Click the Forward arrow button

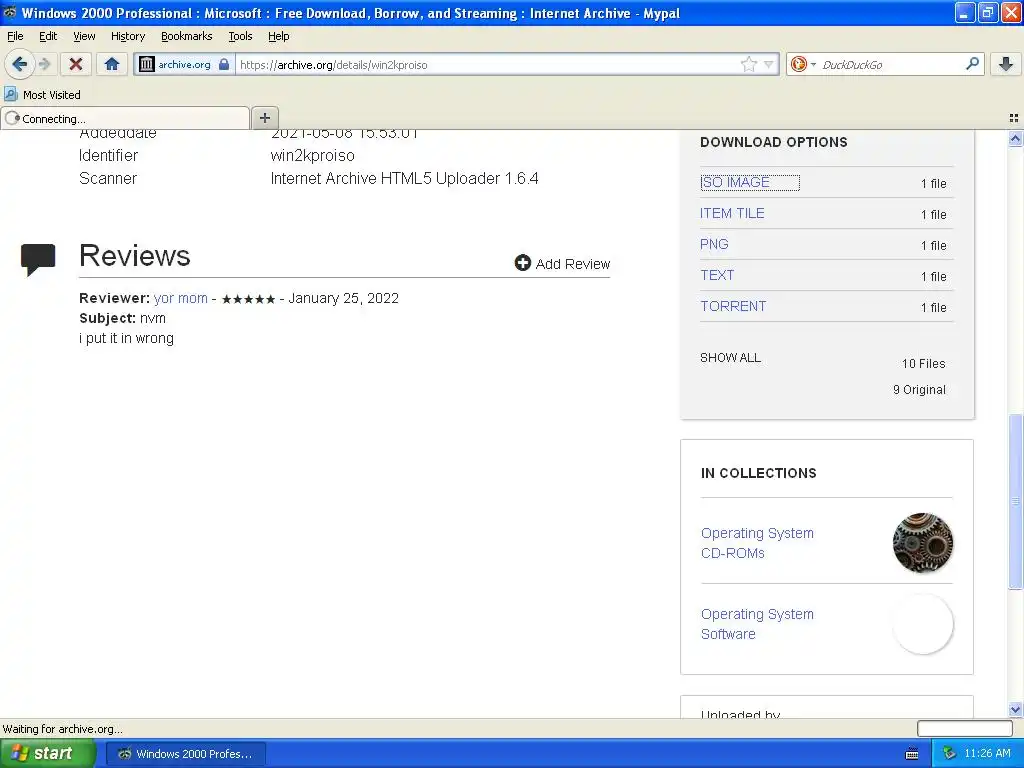coord(44,64)
